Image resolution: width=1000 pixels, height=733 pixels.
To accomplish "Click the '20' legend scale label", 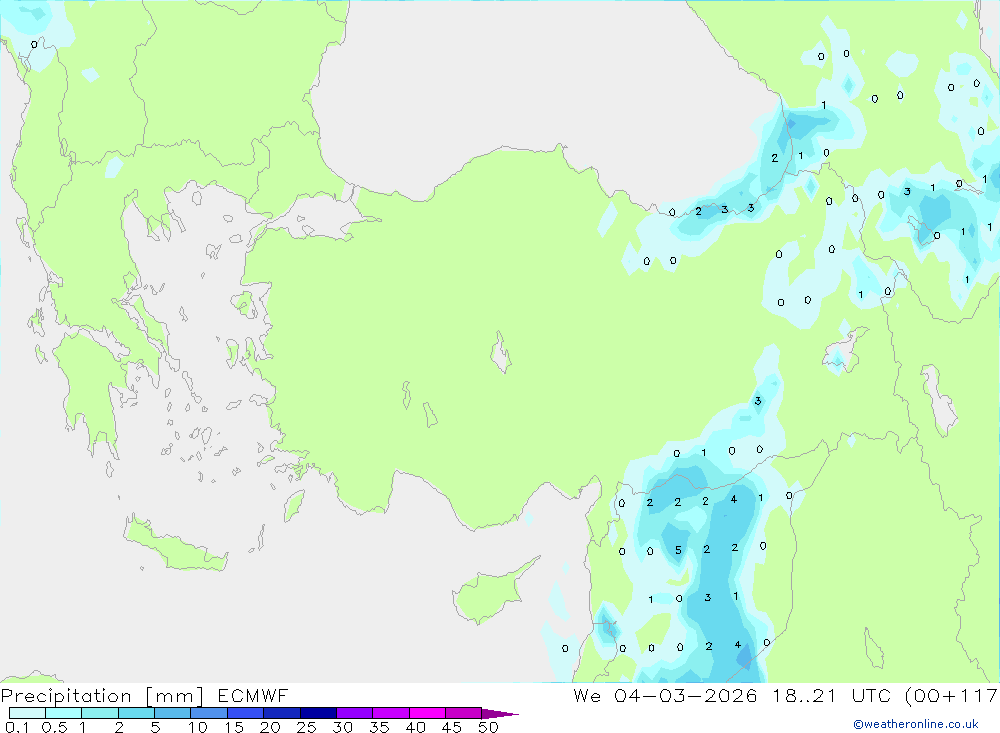I will (x=270, y=727).
